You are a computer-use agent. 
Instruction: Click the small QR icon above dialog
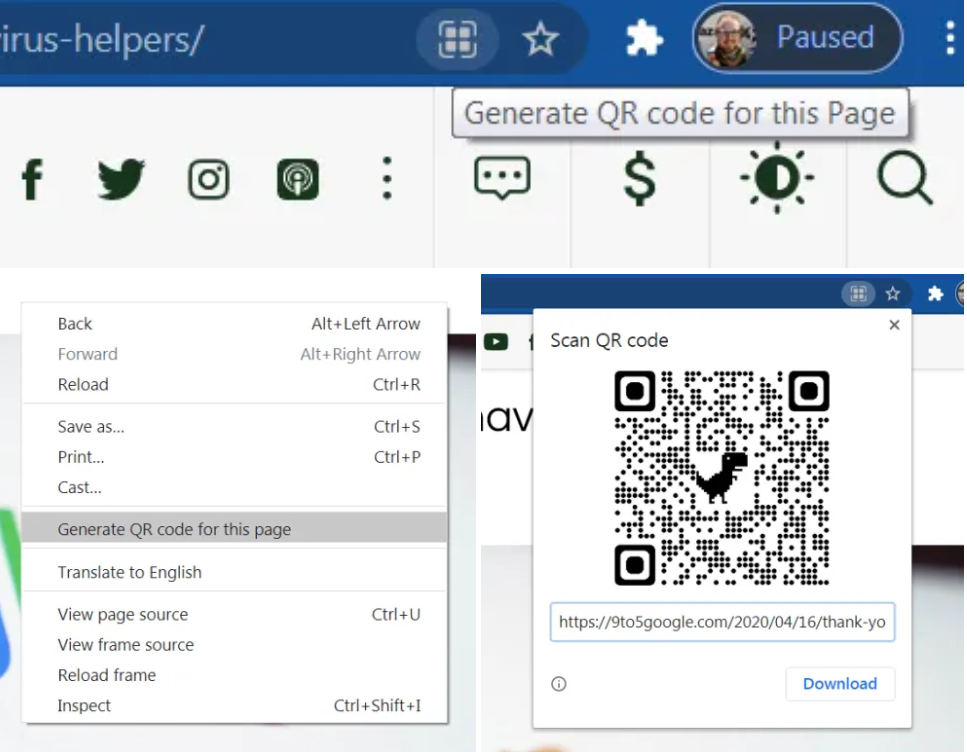click(858, 294)
